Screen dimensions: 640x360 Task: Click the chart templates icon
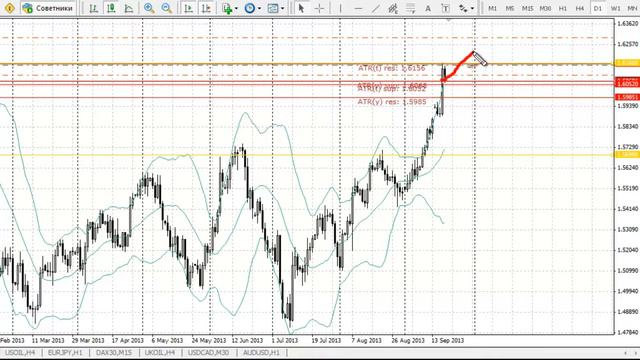coord(273,8)
